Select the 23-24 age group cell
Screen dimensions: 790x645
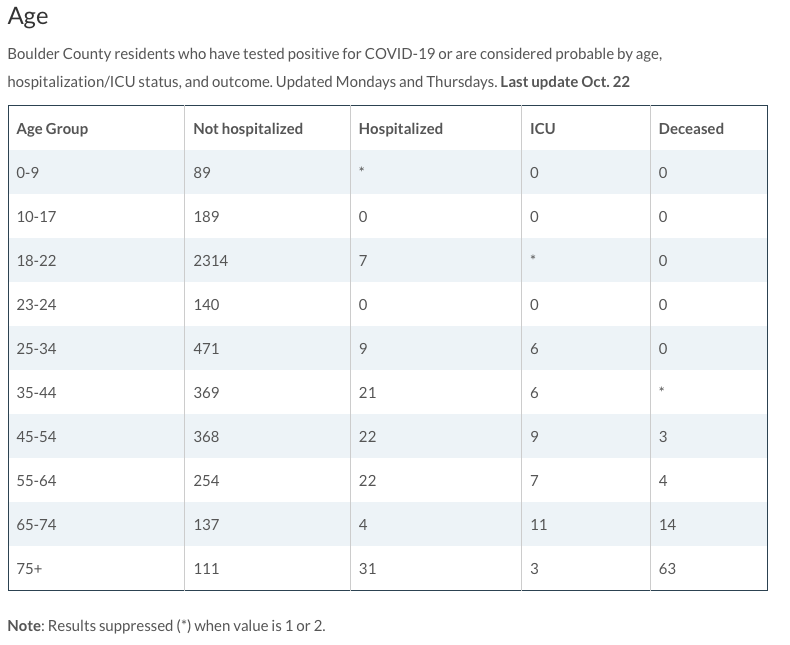(36, 305)
